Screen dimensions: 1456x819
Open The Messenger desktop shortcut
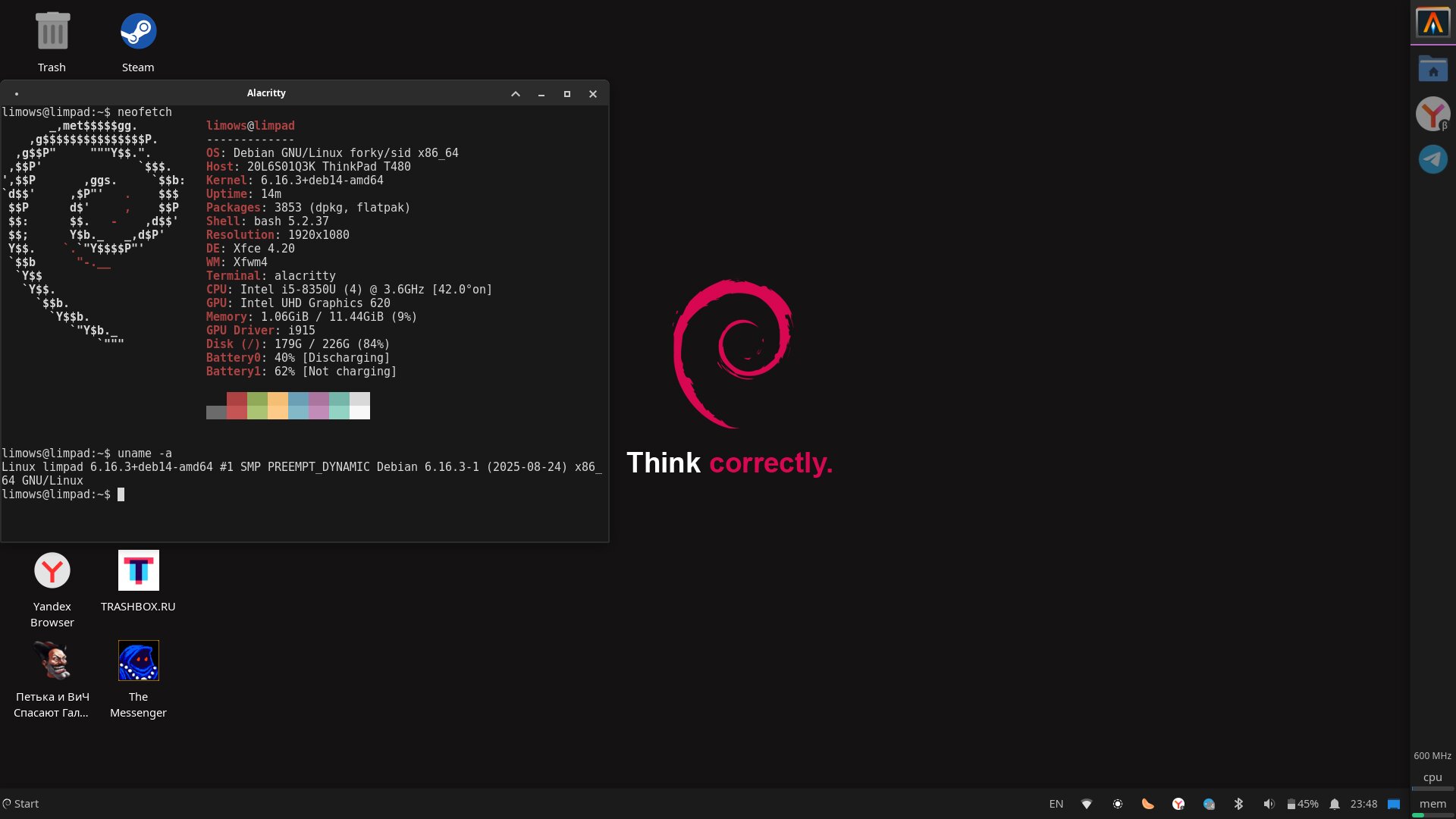(138, 679)
